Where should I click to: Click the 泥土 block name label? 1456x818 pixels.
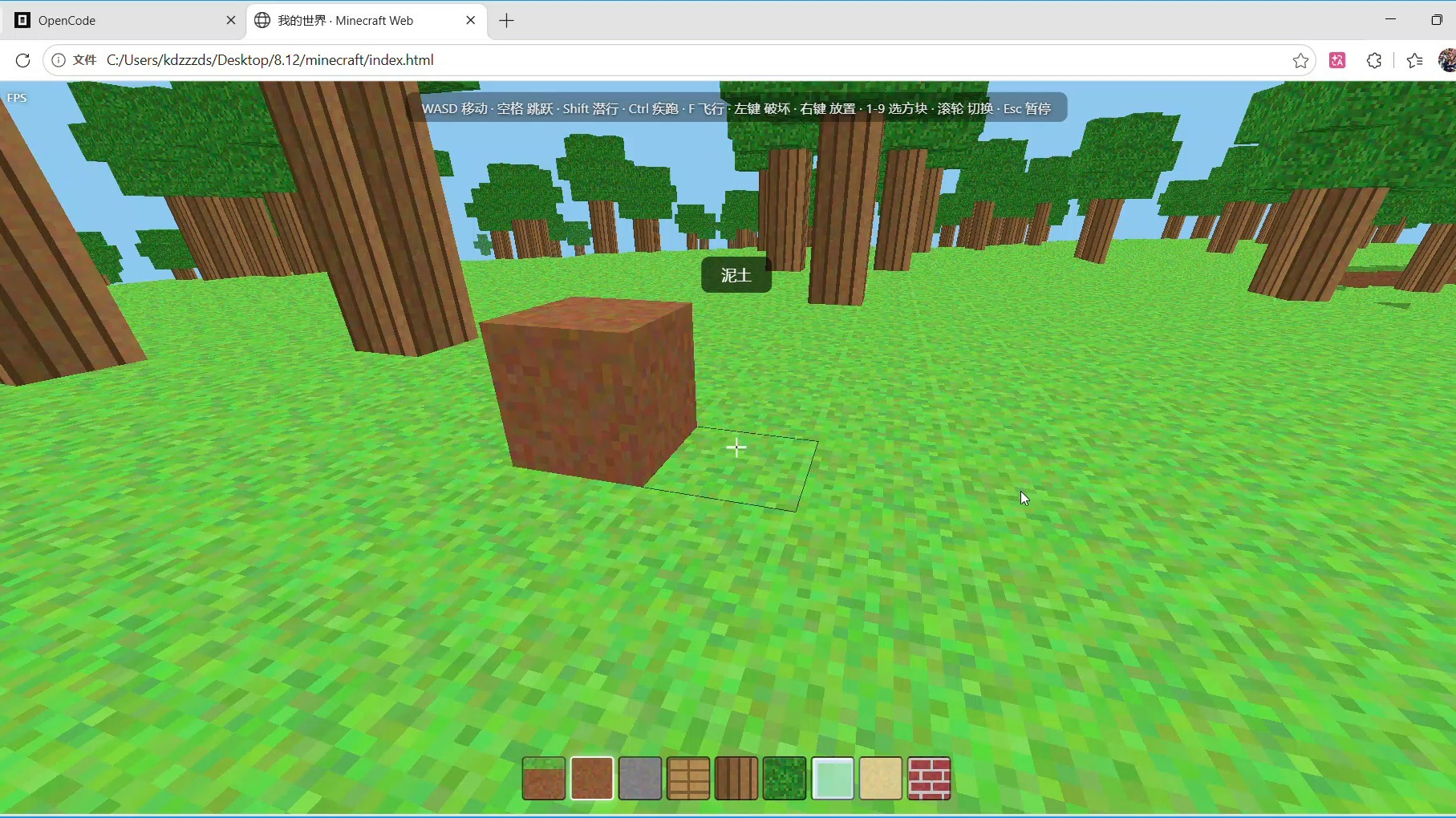tap(736, 275)
